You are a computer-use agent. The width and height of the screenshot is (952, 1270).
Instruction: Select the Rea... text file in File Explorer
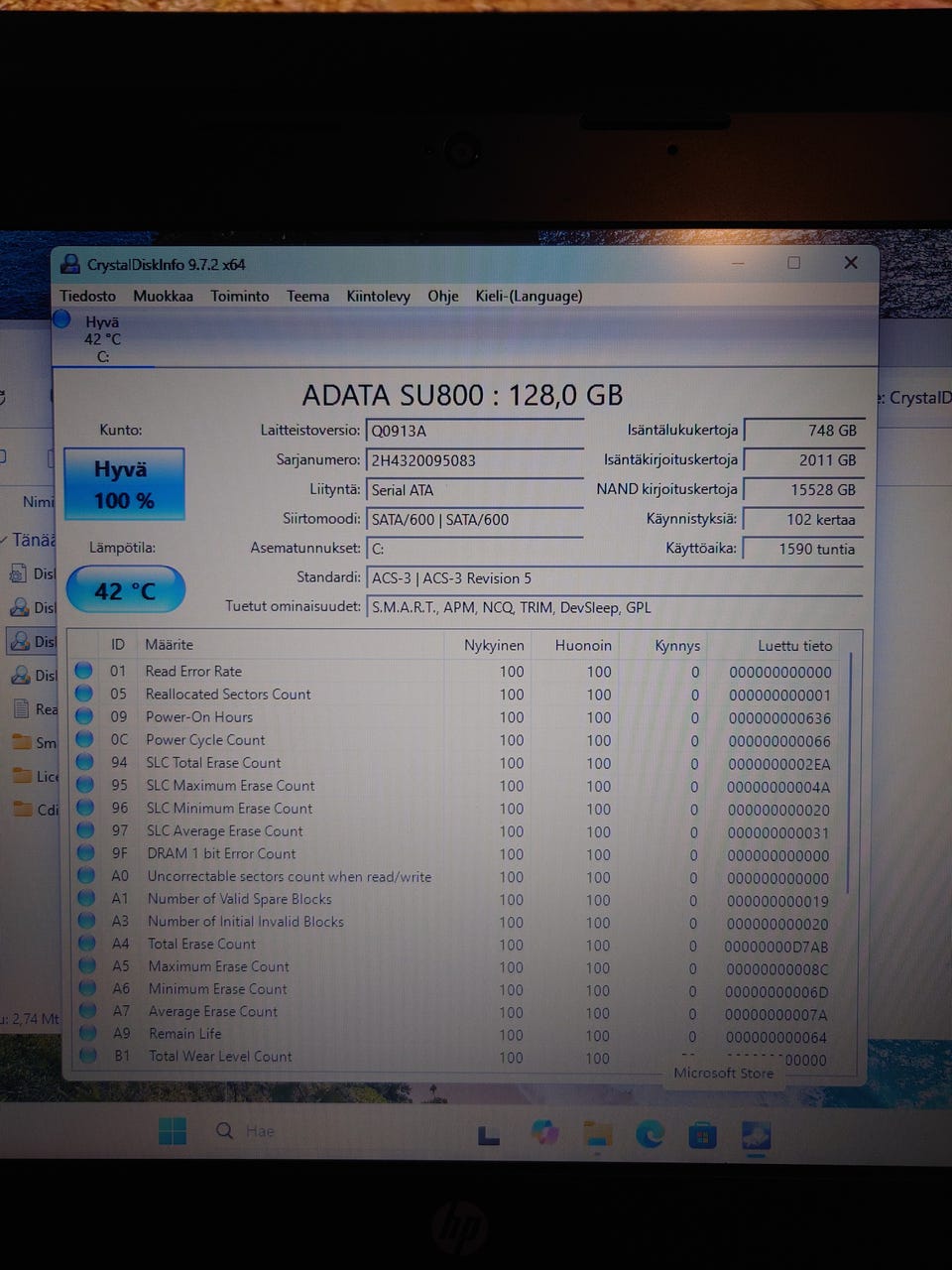(35, 708)
